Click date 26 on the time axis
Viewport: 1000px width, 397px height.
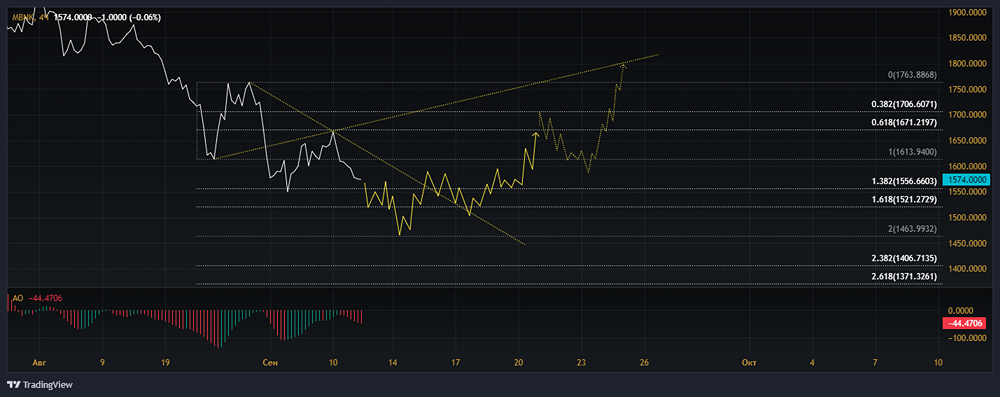tap(645, 363)
